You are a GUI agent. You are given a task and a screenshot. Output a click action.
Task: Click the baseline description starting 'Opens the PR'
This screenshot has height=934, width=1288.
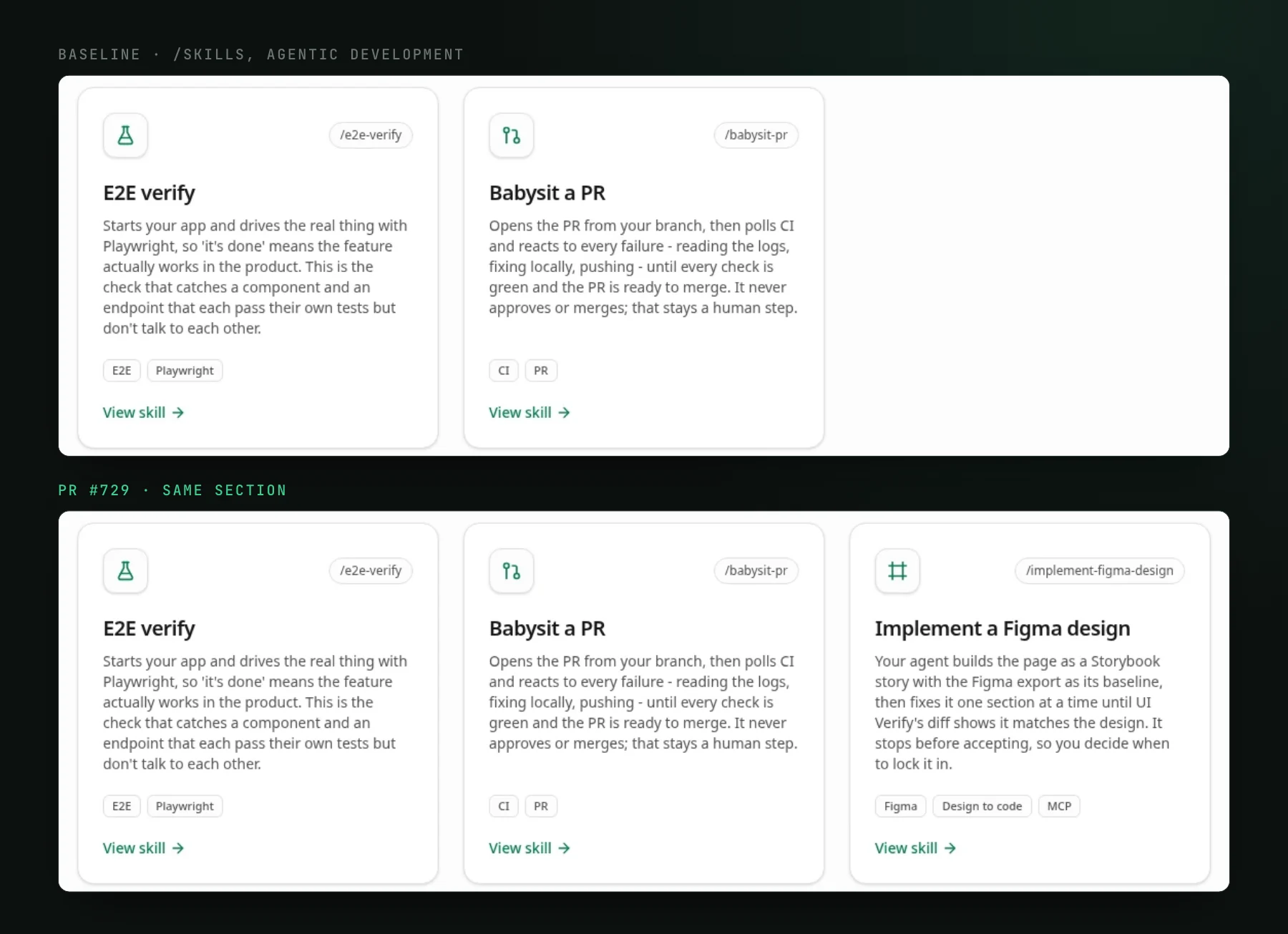click(x=643, y=267)
